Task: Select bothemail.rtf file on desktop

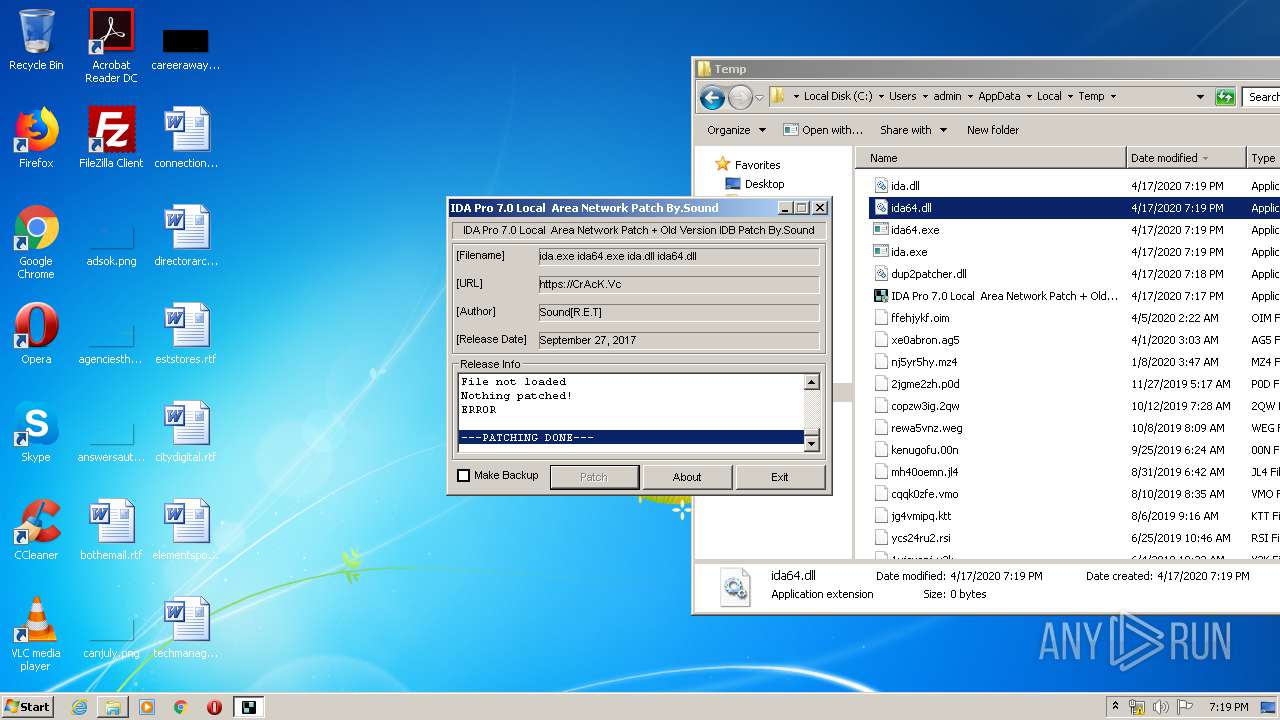Action: tap(111, 530)
